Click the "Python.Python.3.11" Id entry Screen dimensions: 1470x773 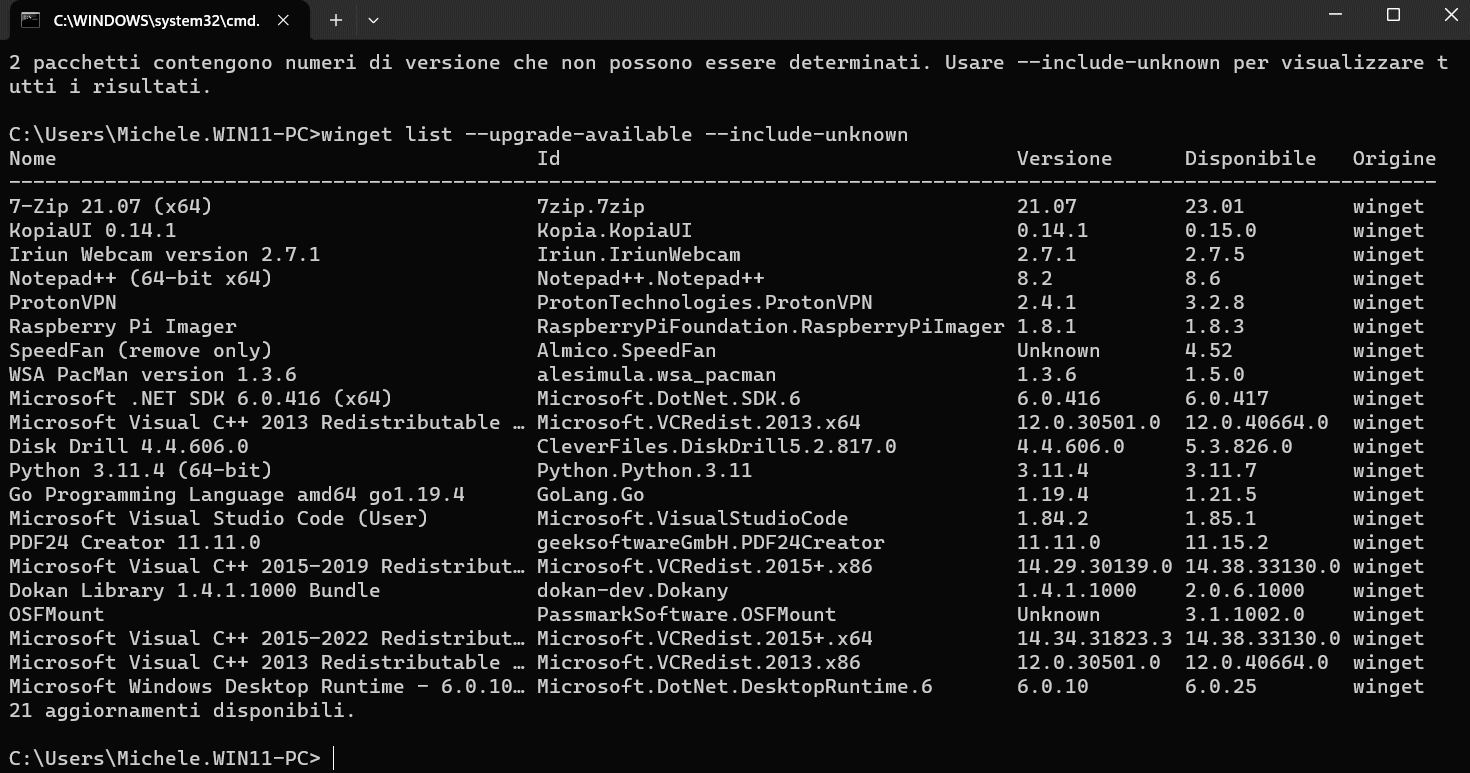coord(644,471)
